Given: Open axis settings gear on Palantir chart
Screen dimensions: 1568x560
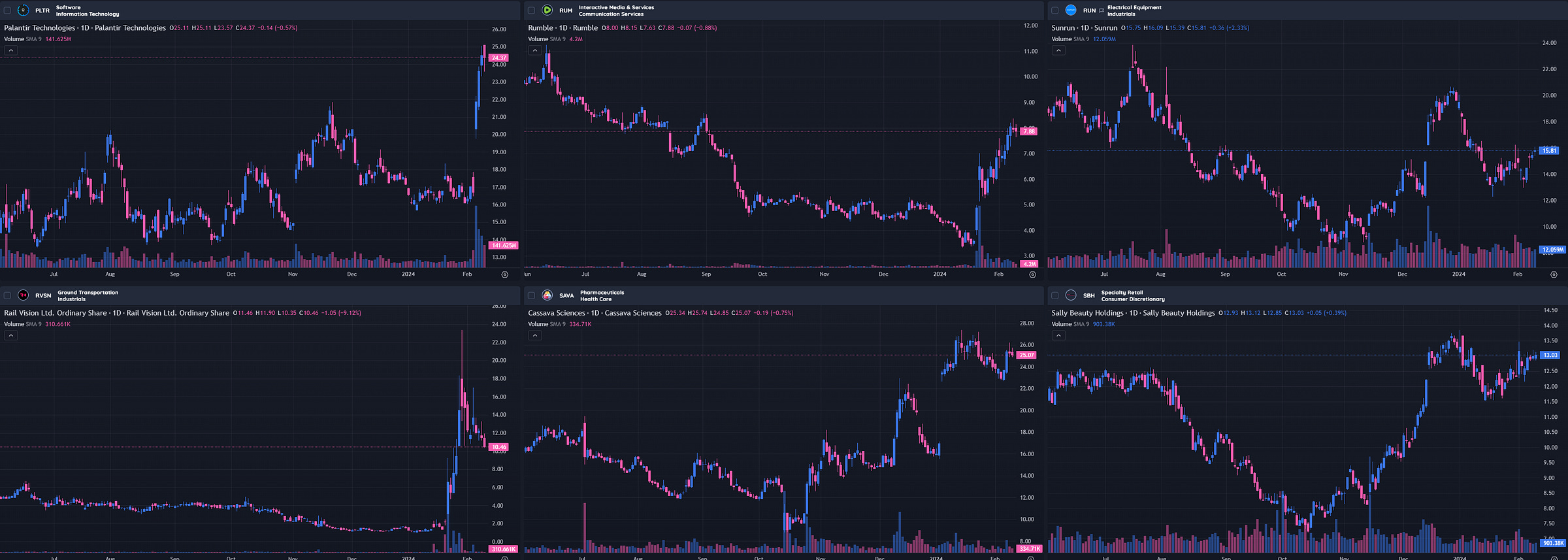Looking at the screenshot, I should coord(504,274).
